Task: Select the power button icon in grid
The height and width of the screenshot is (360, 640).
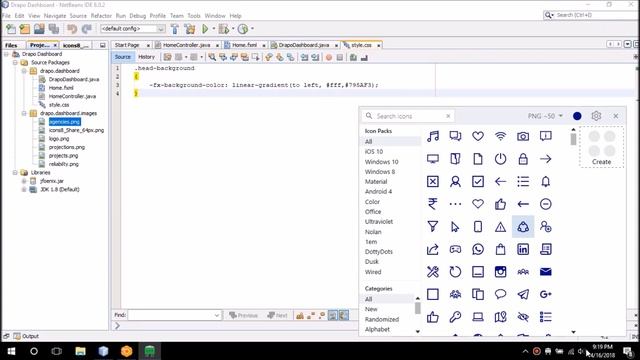Action: click(500, 159)
